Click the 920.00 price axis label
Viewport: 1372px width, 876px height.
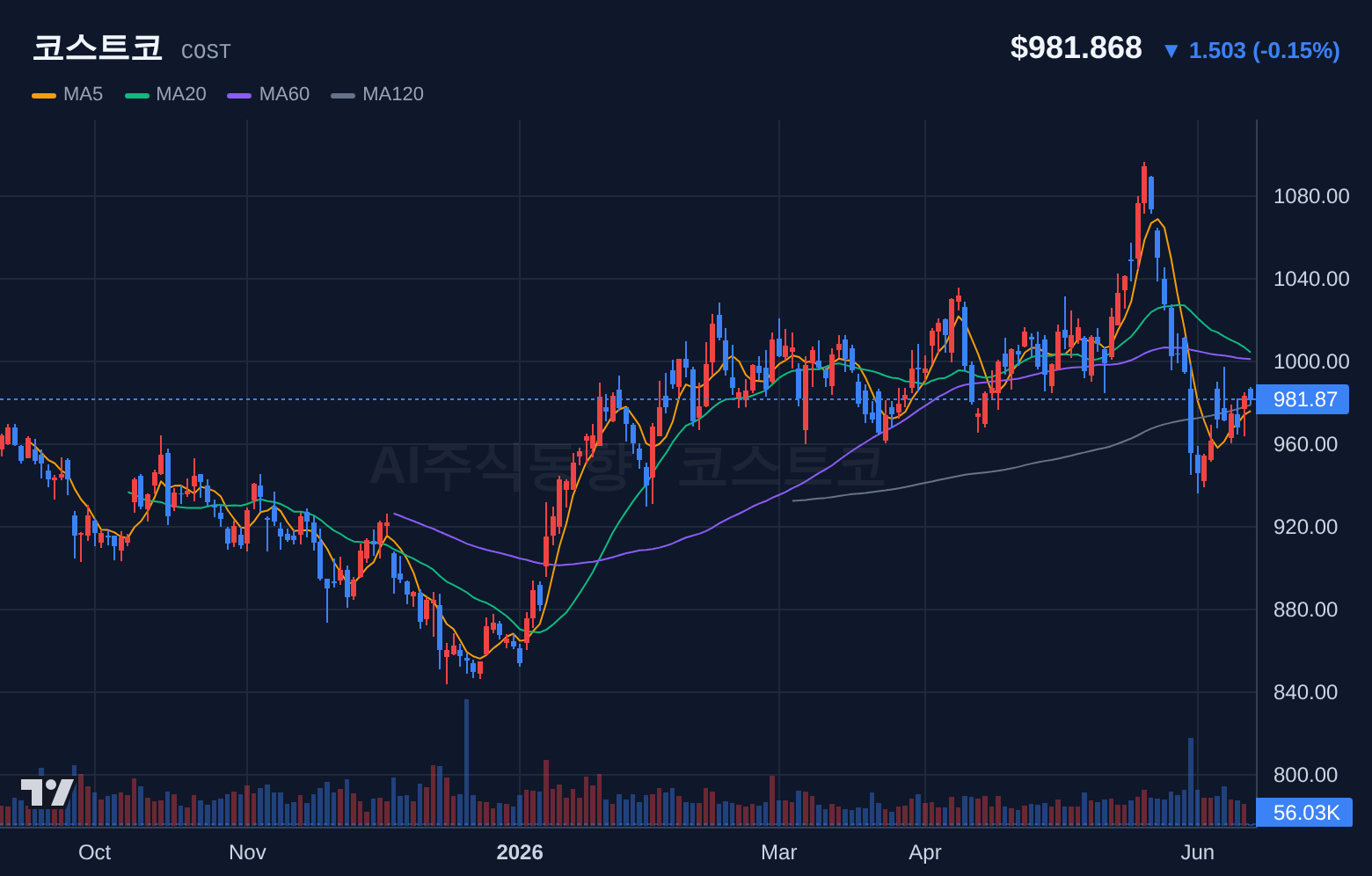point(1305,527)
